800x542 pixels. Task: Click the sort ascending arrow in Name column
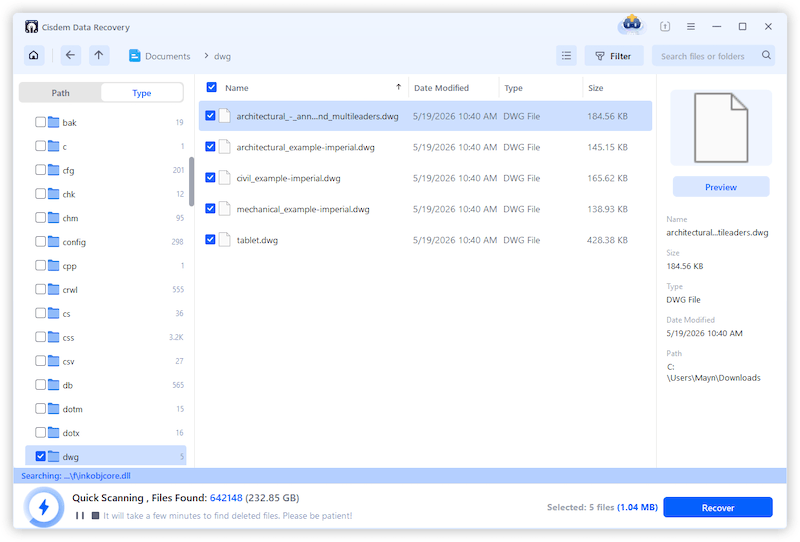pyautogui.click(x=398, y=87)
